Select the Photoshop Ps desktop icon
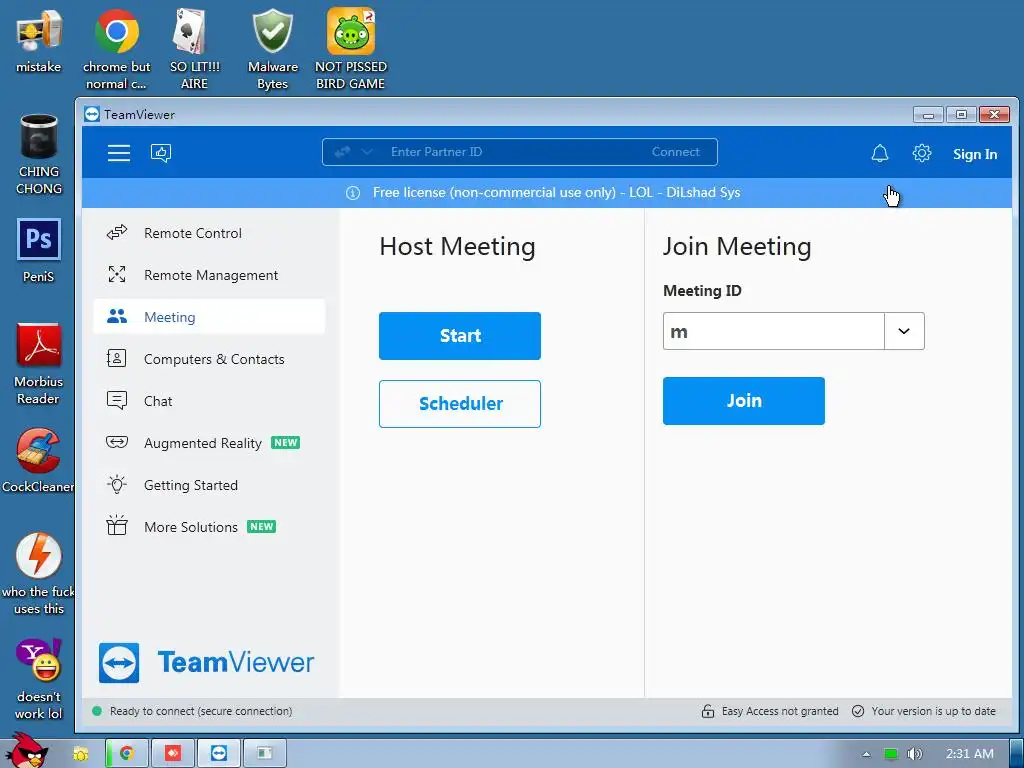This screenshot has height=768, width=1024. [39, 251]
